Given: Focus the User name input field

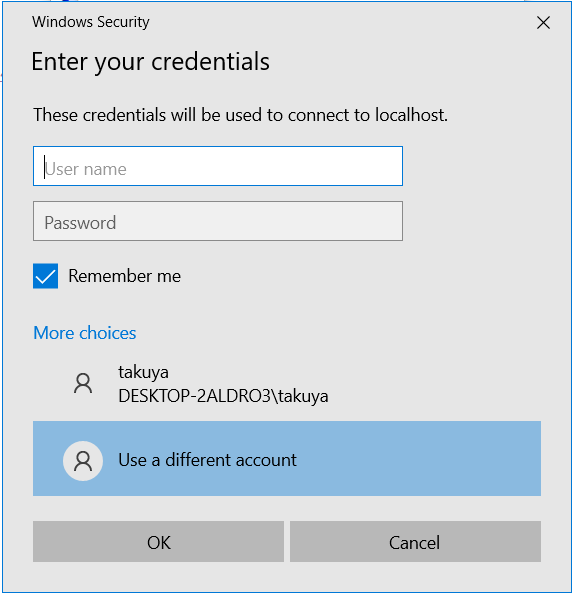Looking at the screenshot, I should (218, 166).
